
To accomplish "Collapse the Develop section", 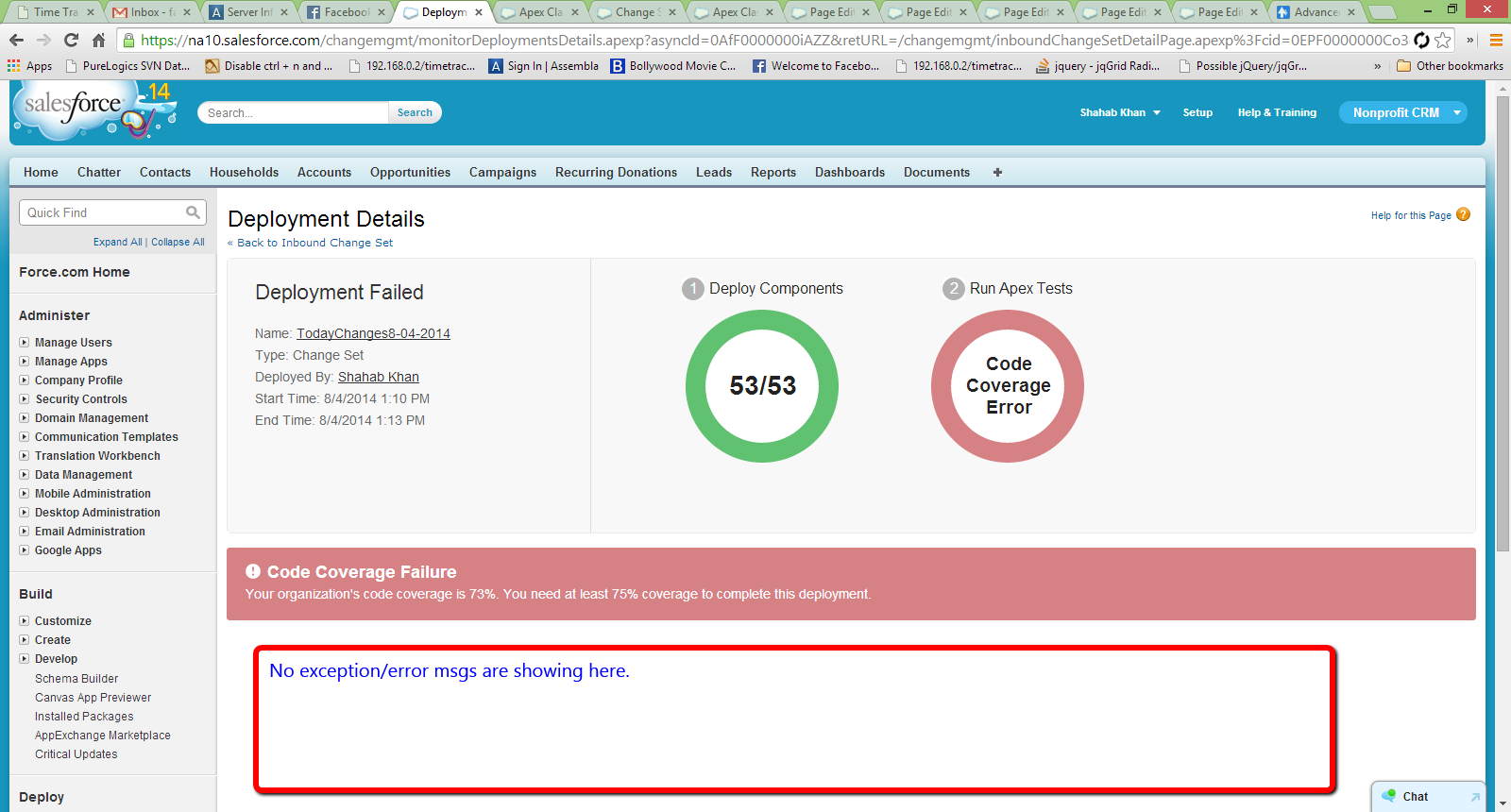I will pyautogui.click(x=25, y=658).
